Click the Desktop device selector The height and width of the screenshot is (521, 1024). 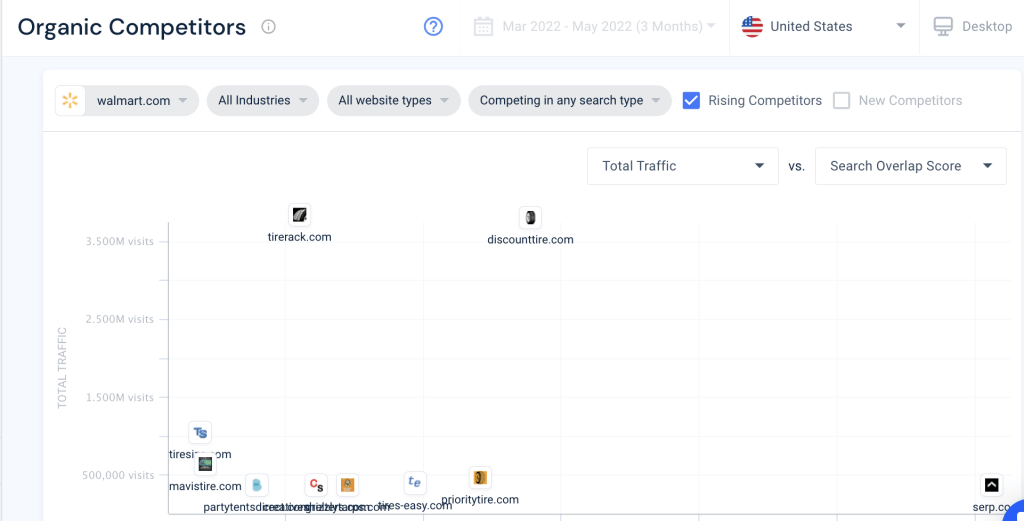click(972, 27)
